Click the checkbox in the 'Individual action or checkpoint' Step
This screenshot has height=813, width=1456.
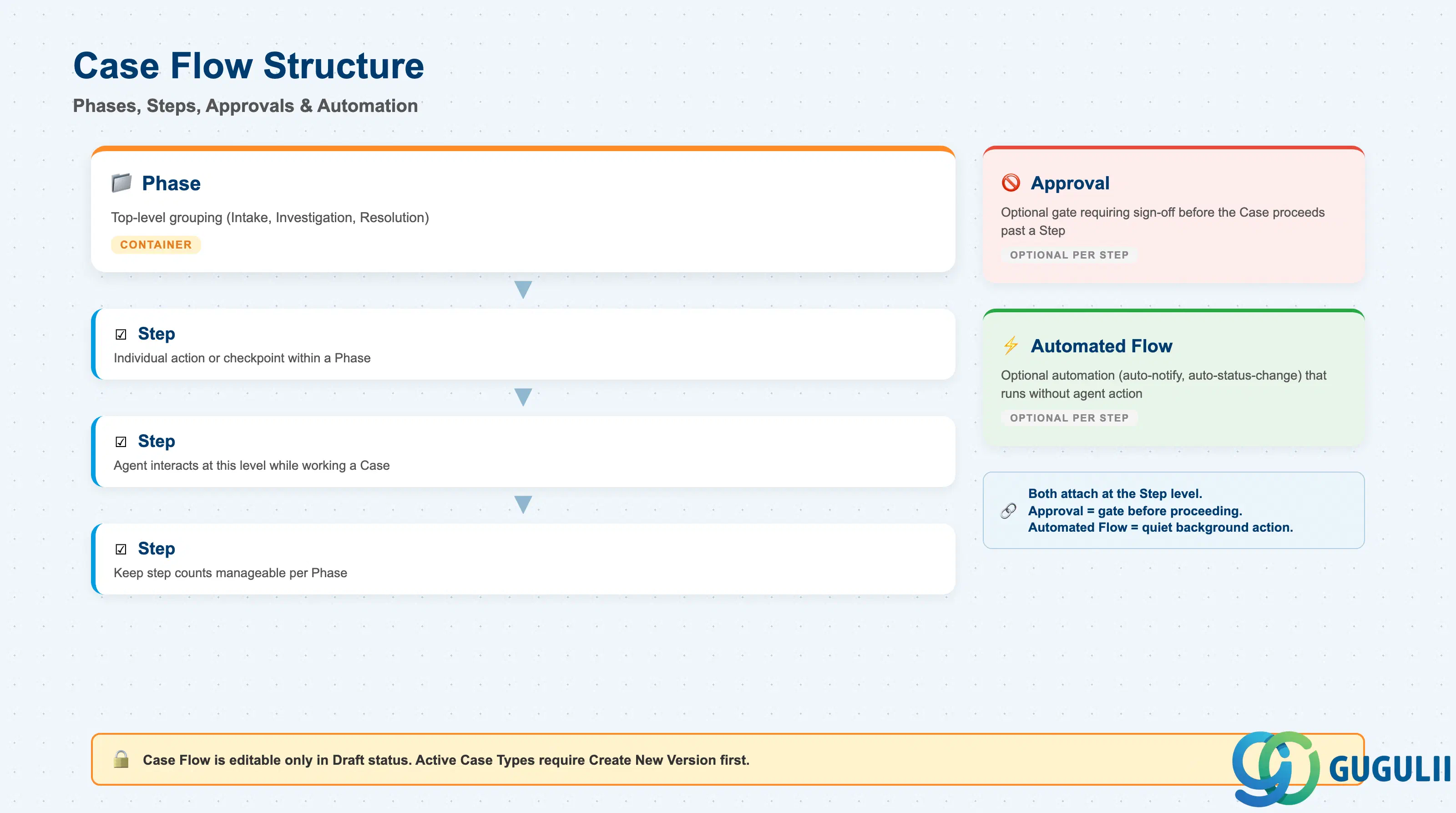(x=121, y=334)
